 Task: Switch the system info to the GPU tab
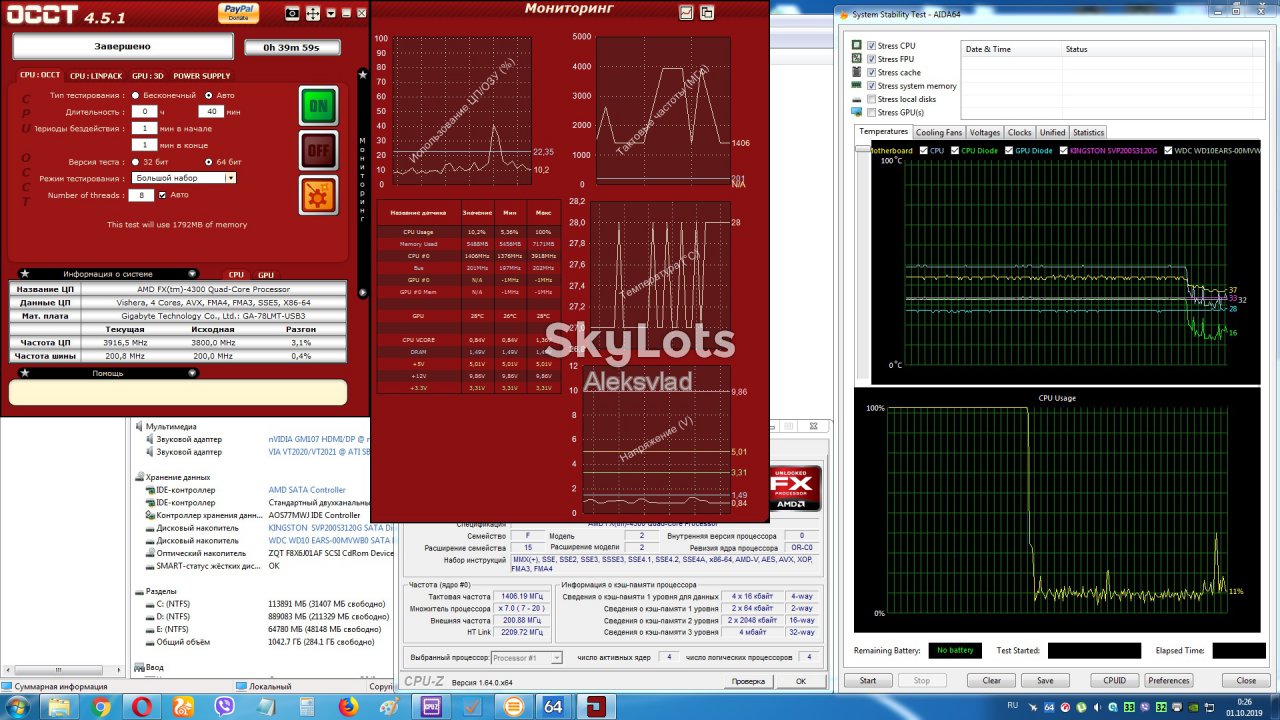pyautogui.click(x=266, y=274)
